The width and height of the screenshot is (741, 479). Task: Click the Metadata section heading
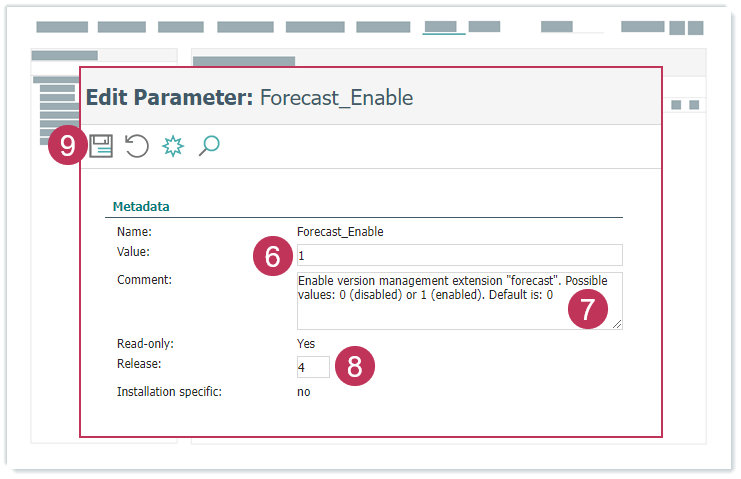pyautogui.click(x=140, y=207)
